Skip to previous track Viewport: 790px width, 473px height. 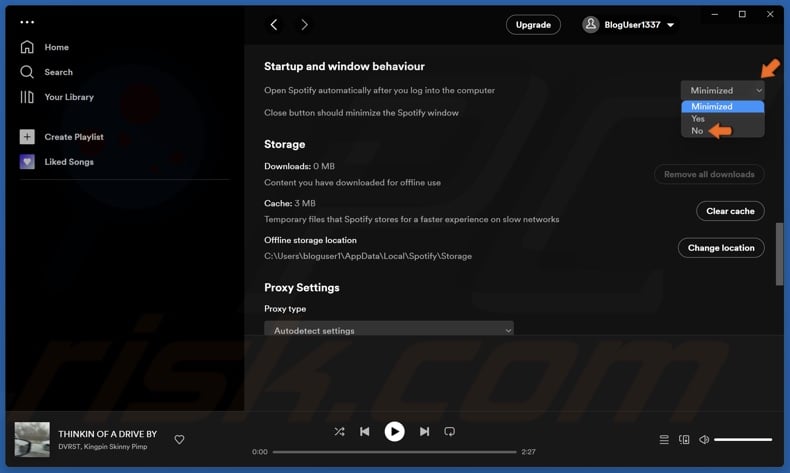coord(365,432)
